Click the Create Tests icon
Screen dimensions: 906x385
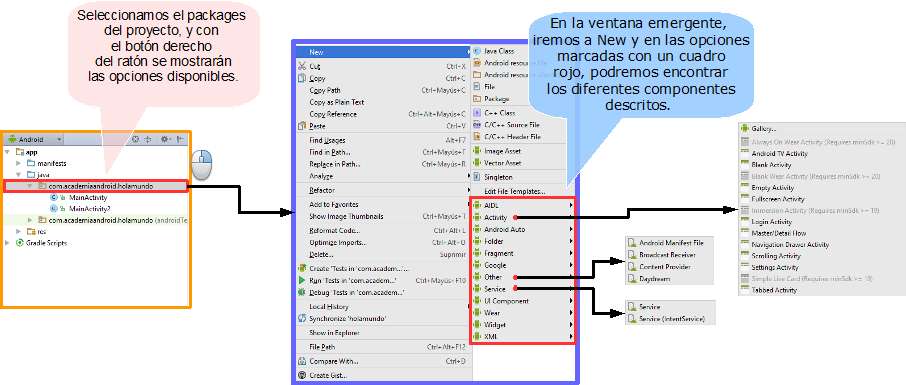point(302,268)
